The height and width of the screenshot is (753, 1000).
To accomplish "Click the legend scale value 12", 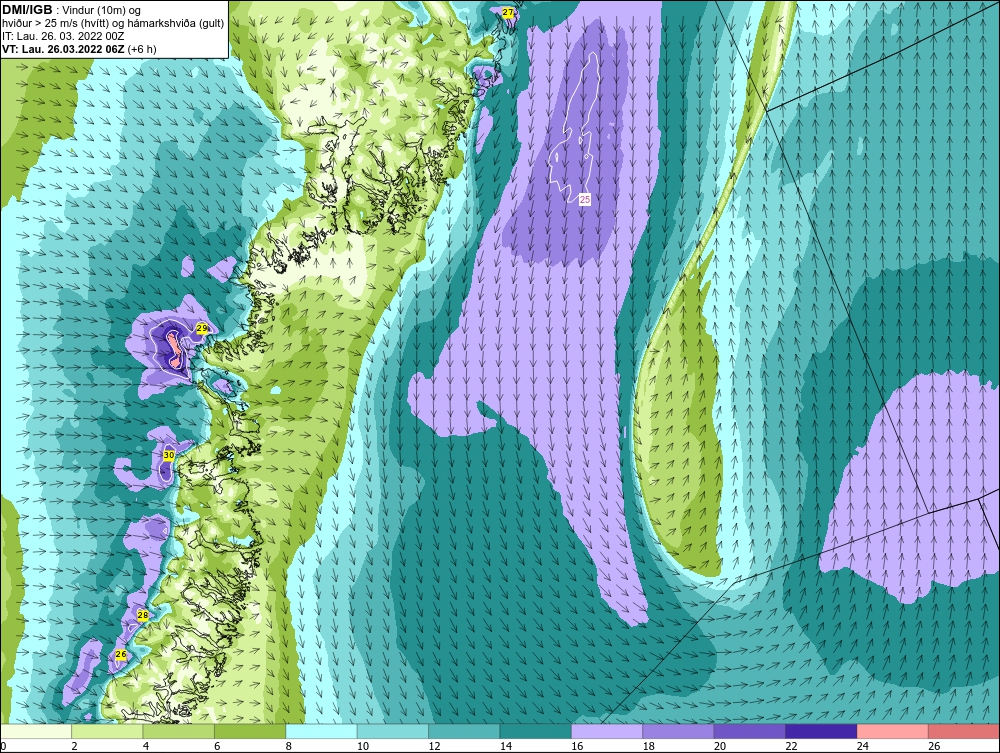I will 434,746.
